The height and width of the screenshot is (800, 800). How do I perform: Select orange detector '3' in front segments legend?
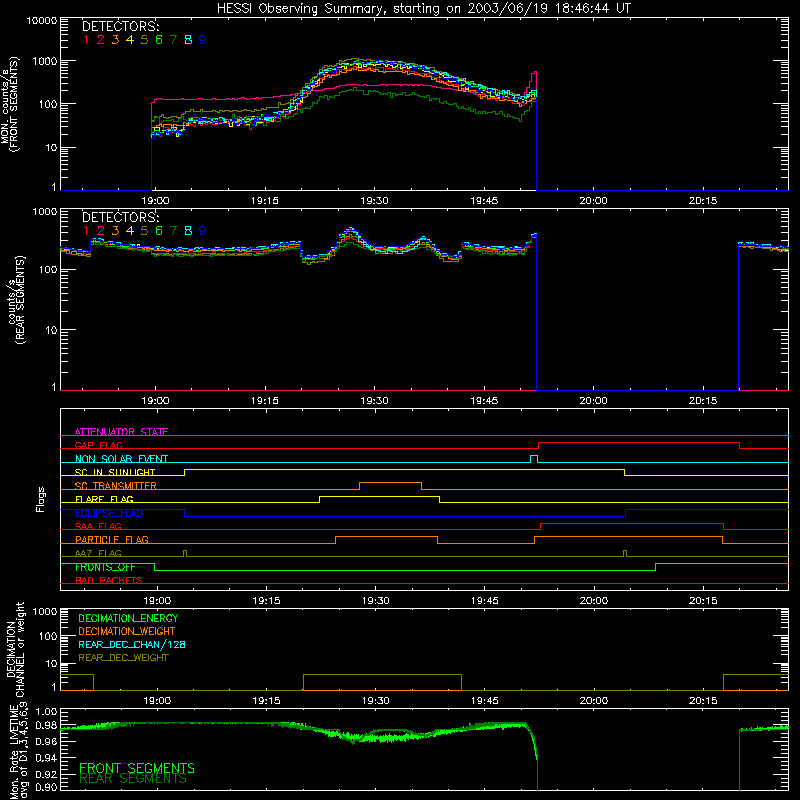coord(115,40)
